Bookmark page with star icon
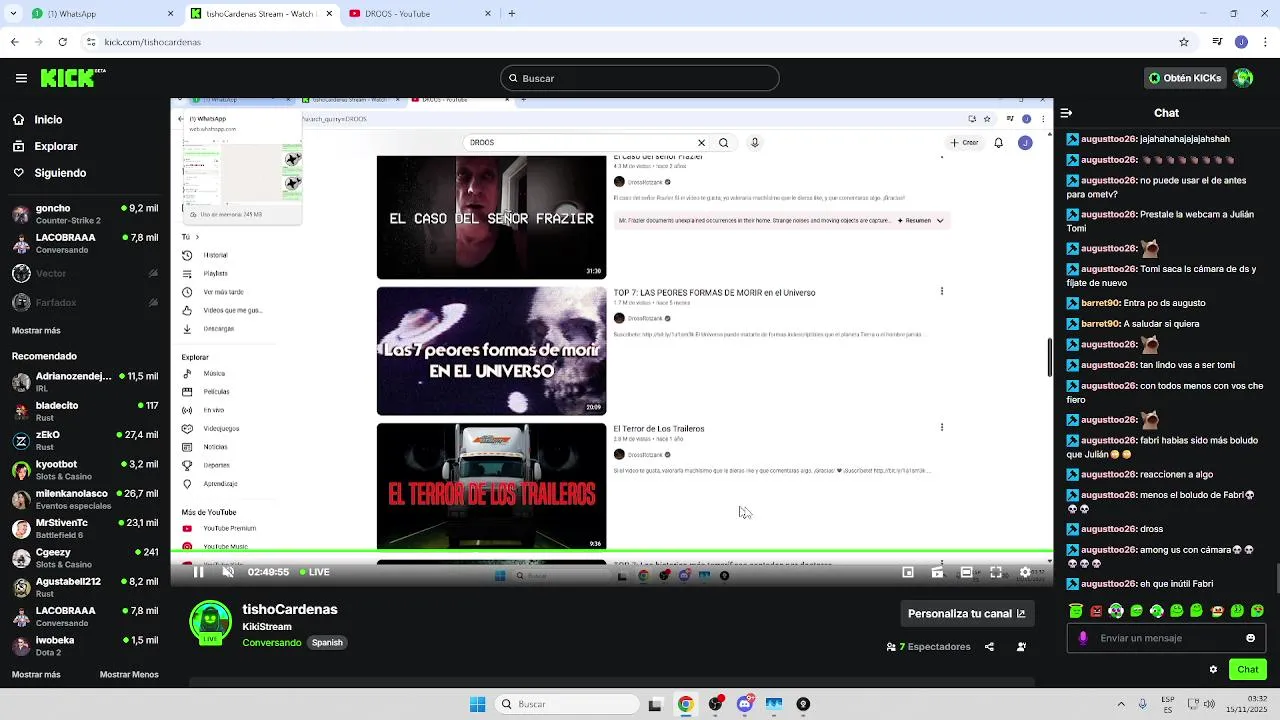Screen dimensions: 1280x720 (x=1184, y=42)
